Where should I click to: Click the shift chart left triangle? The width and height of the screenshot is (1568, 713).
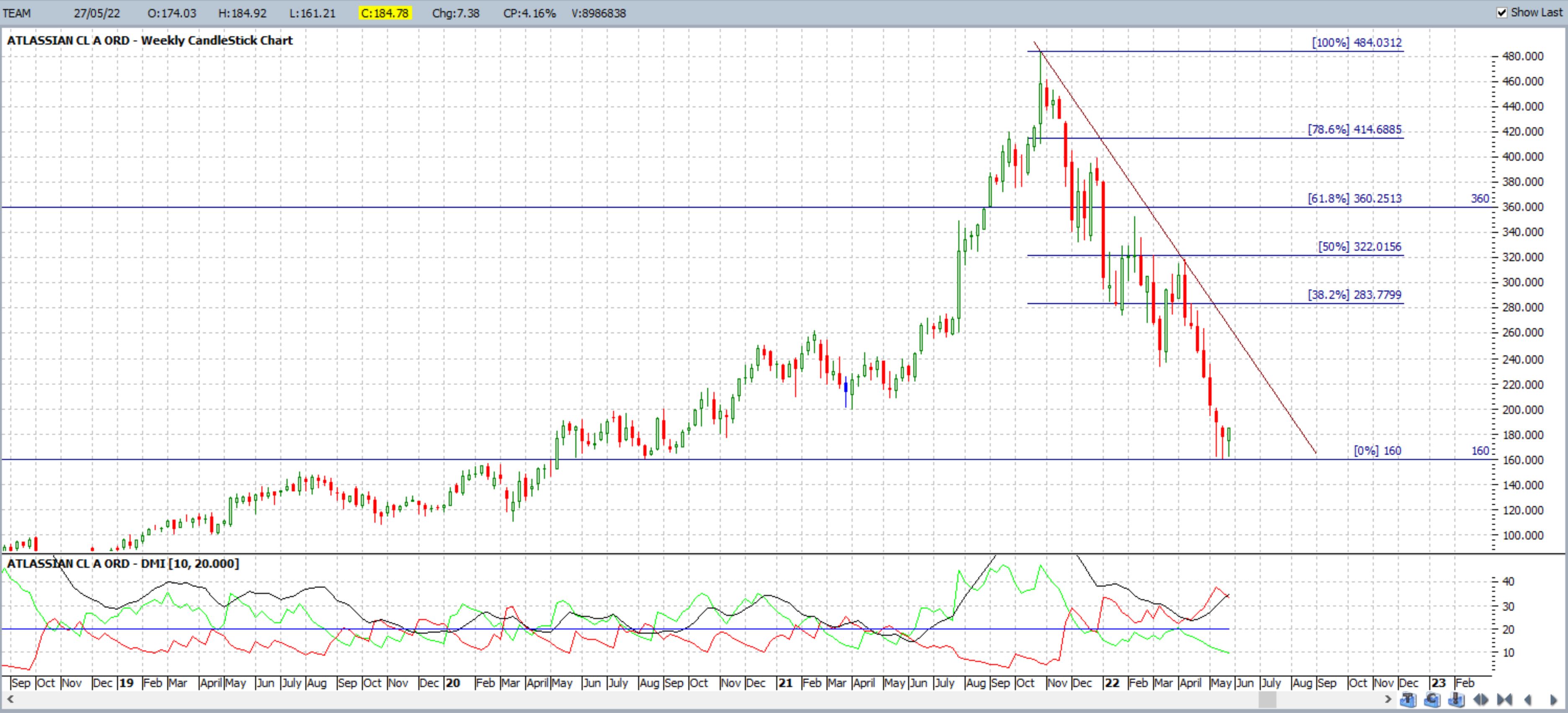(x=1528, y=700)
